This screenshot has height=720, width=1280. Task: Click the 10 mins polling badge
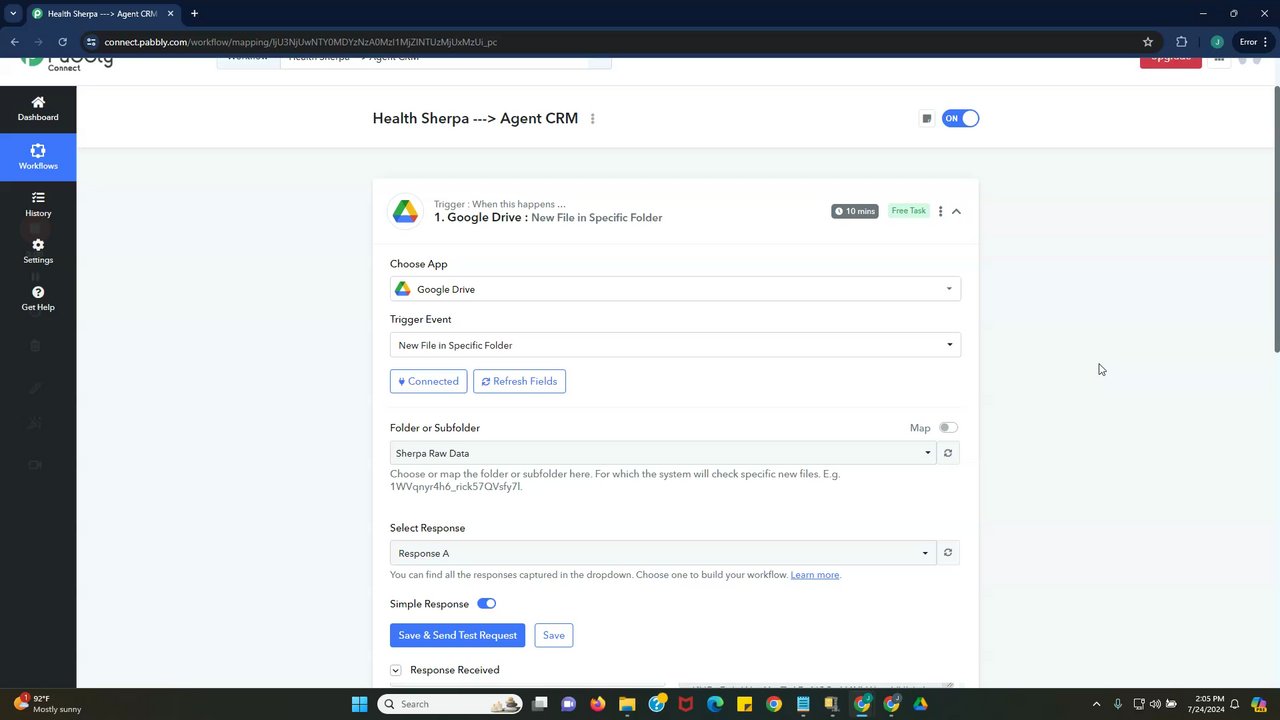tap(855, 211)
